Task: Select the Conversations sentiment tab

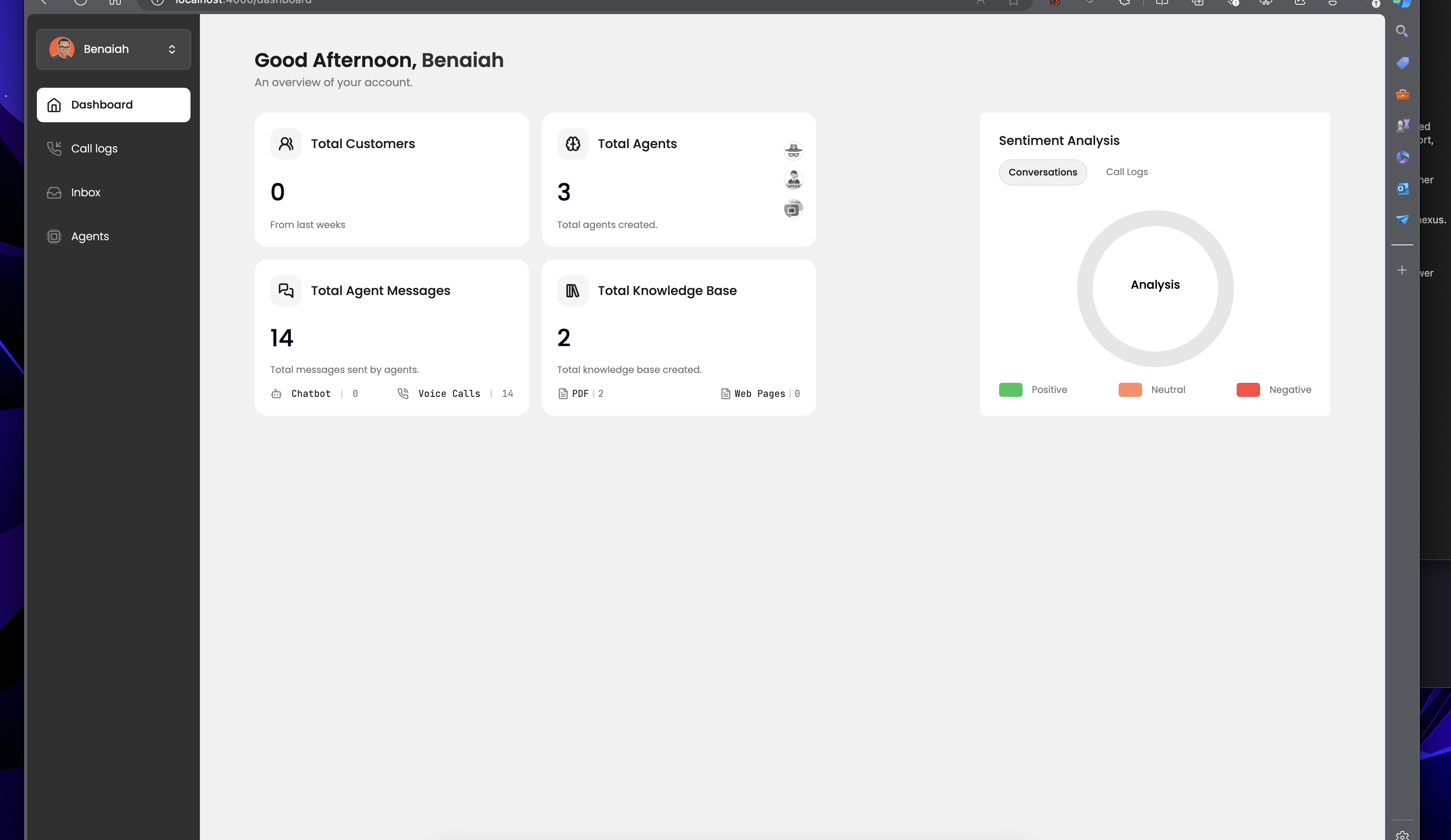Action: (1042, 172)
